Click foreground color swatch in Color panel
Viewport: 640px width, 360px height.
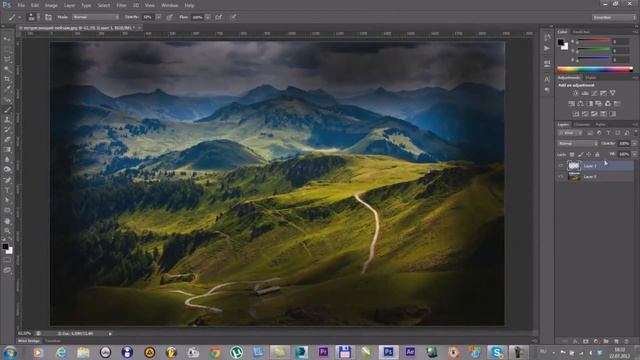(561, 42)
